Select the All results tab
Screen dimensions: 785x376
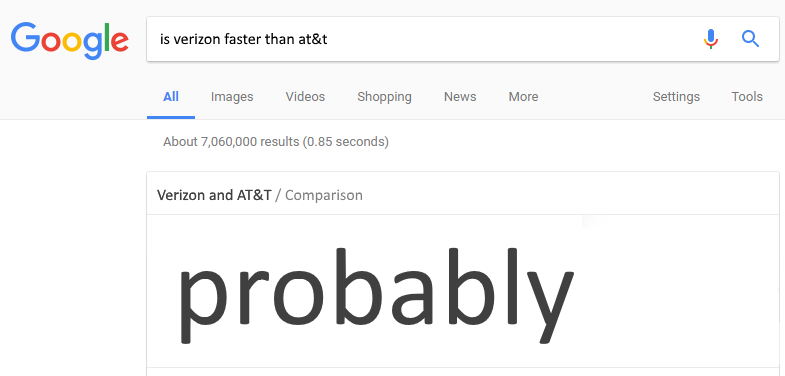tap(171, 97)
